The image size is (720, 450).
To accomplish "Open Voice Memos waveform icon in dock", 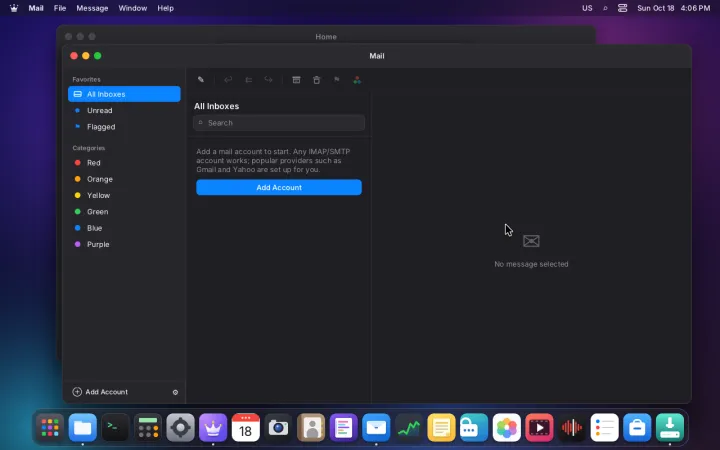I will (x=572, y=428).
